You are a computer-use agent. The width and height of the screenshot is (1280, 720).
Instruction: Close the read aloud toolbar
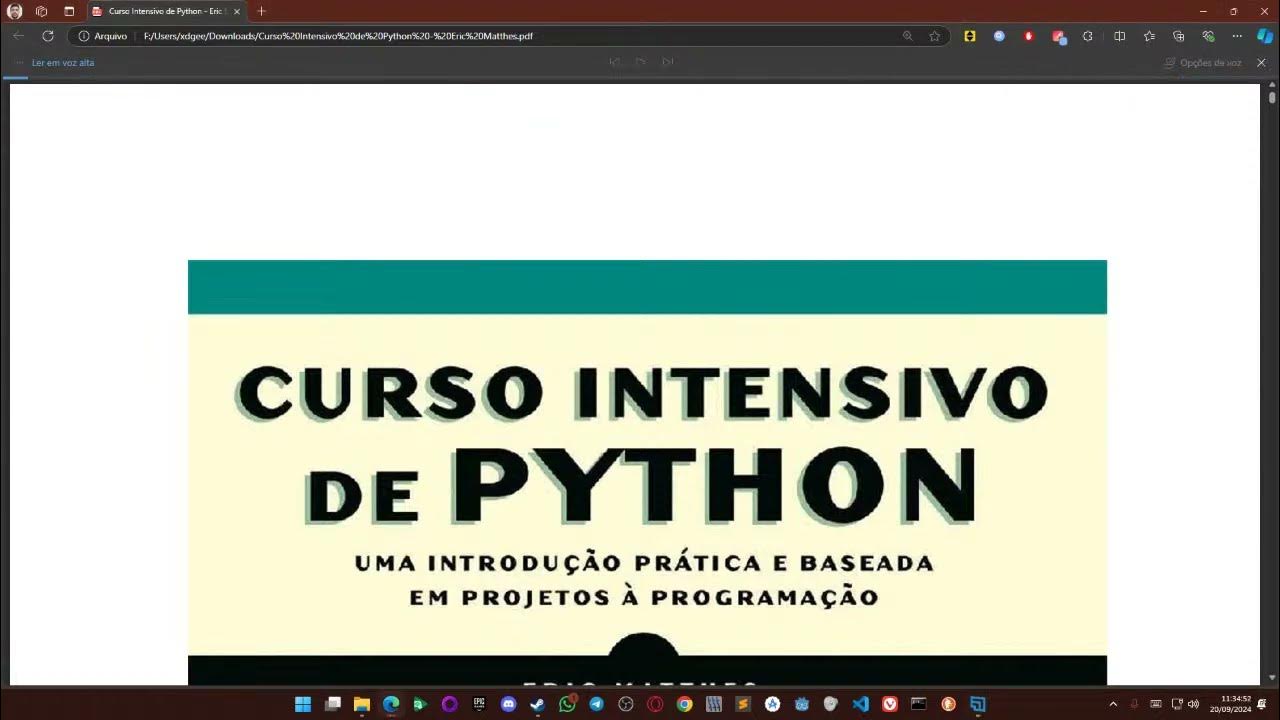pos(1261,62)
